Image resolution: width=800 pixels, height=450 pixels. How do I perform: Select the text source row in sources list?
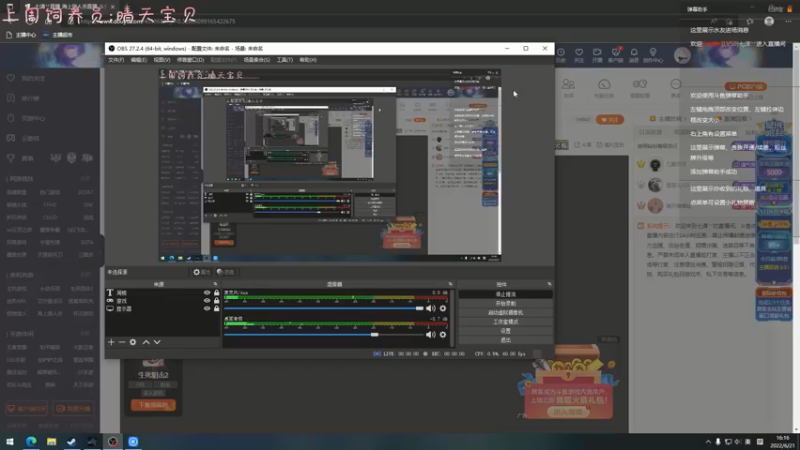163,293
